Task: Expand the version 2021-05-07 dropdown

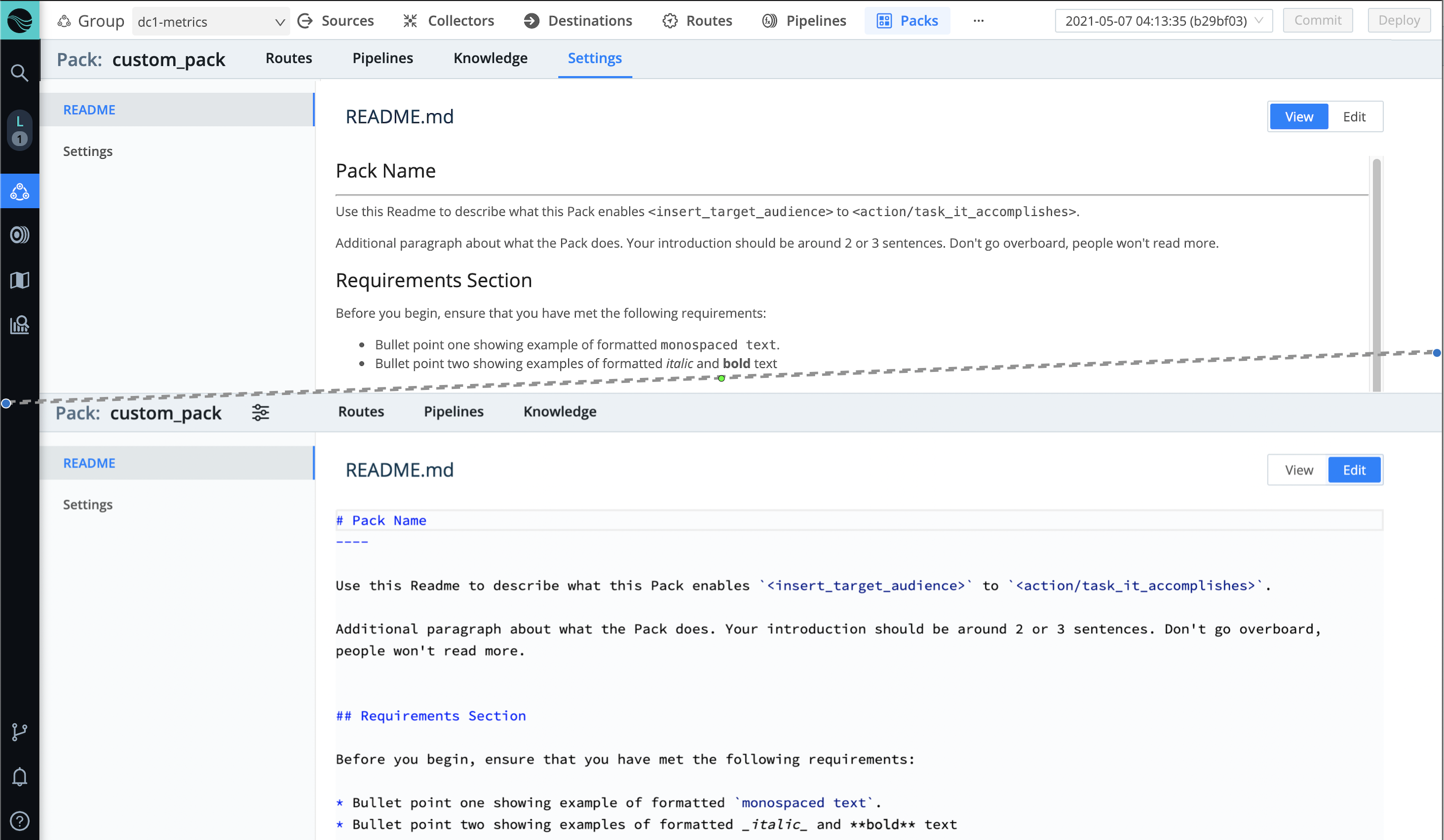Action: (x=1163, y=21)
